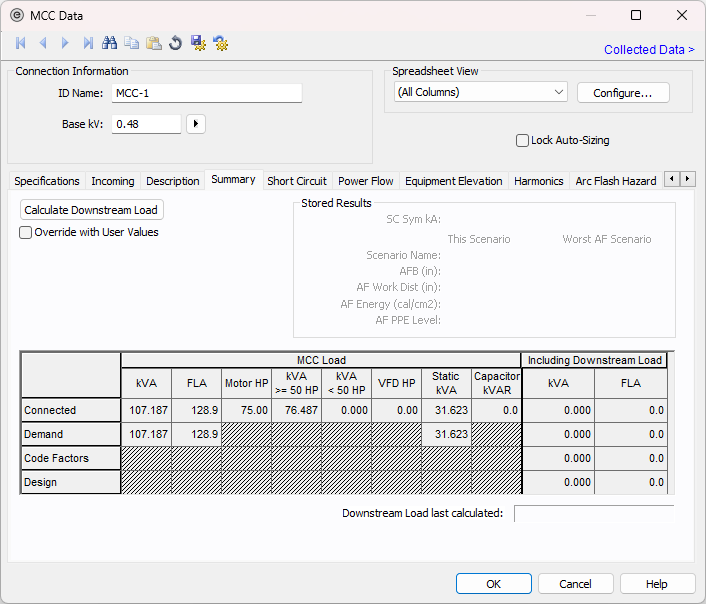Open Find with binoculars icon

pyautogui.click(x=109, y=43)
